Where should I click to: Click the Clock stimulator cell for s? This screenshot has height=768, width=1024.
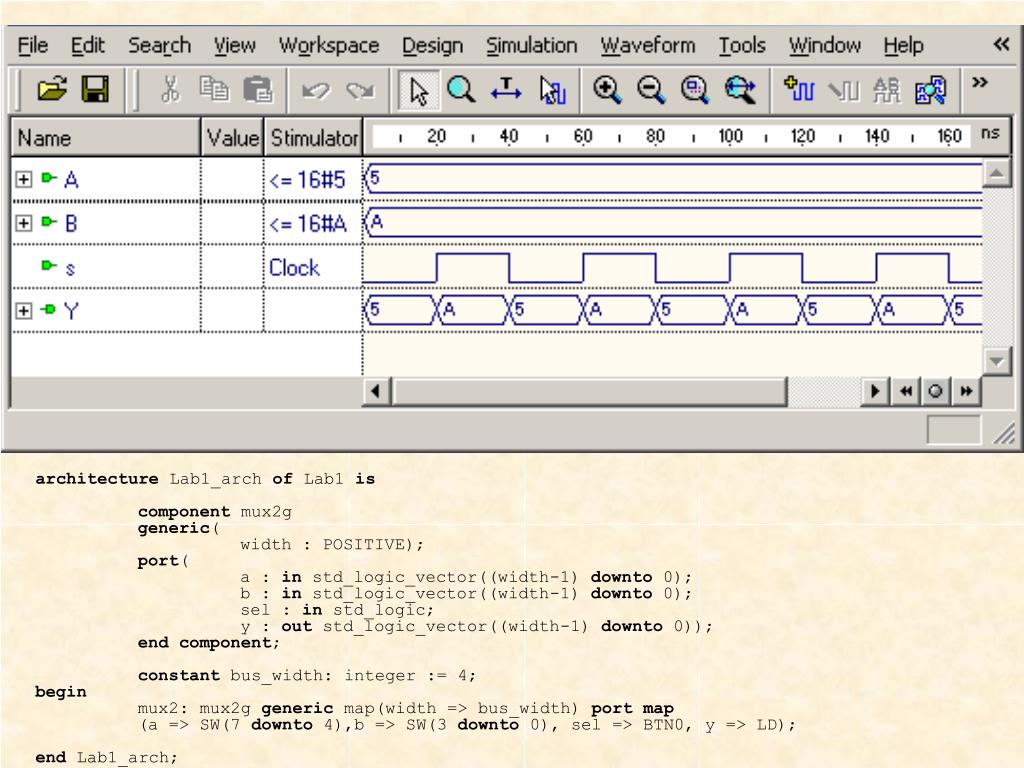[x=313, y=267]
